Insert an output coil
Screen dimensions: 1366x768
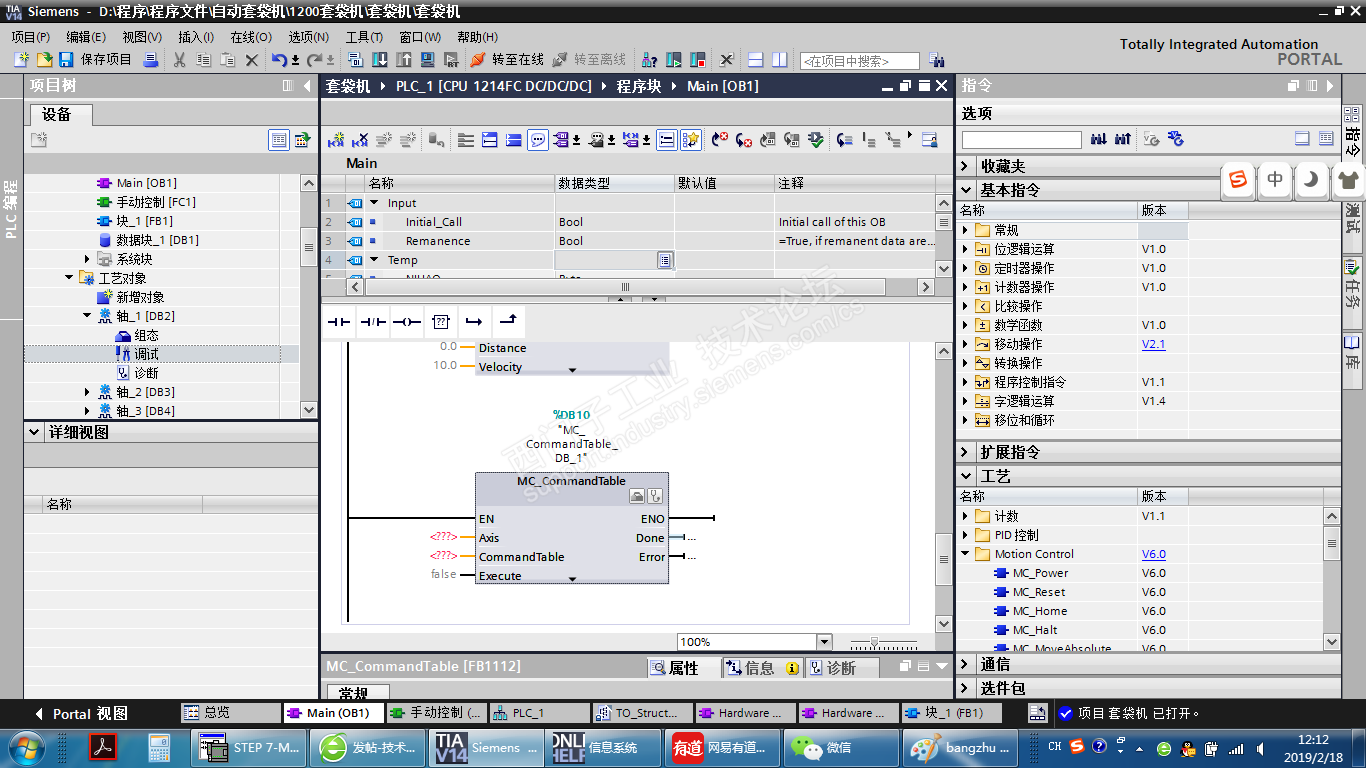point(406,322)
